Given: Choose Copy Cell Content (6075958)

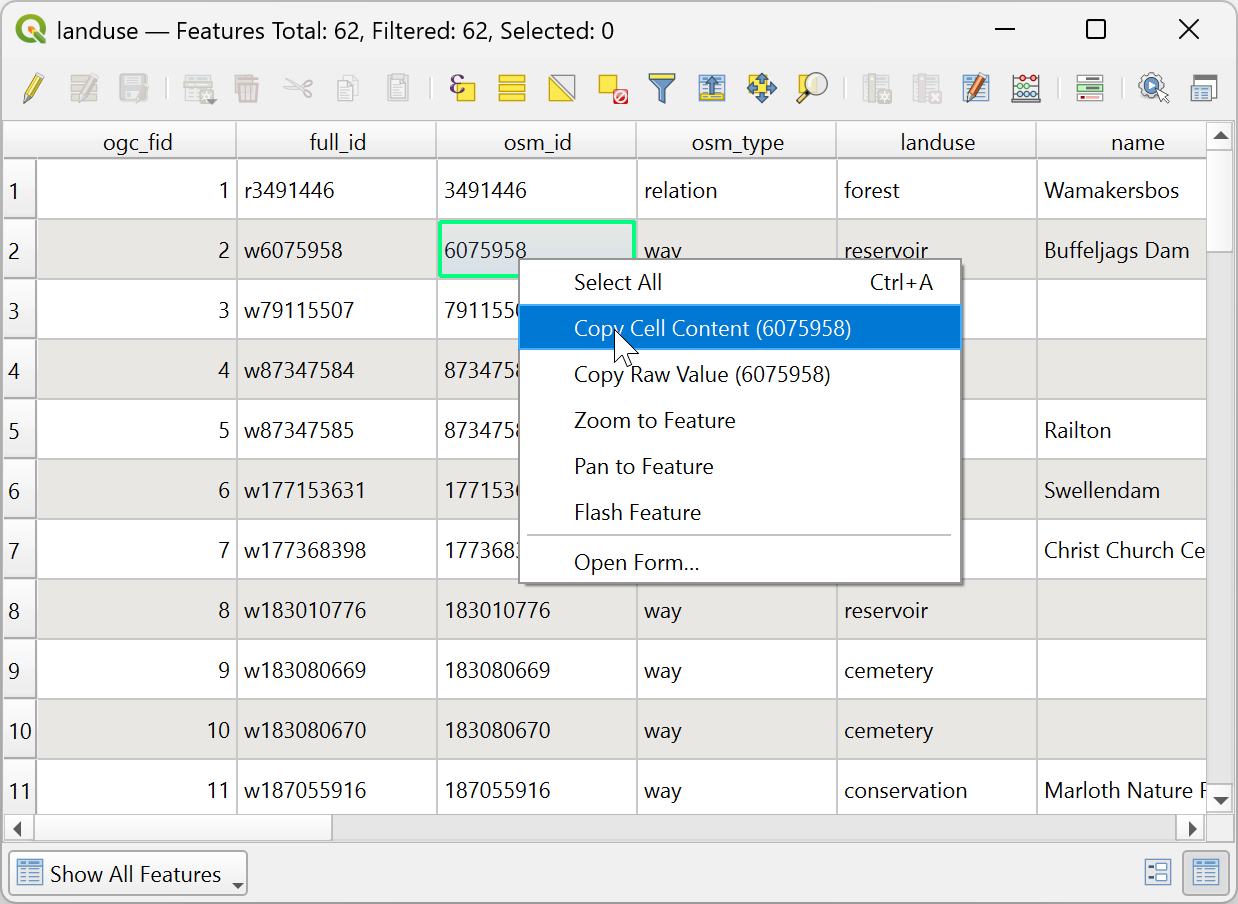Looking at the screenshot, I should pos(740,328).
